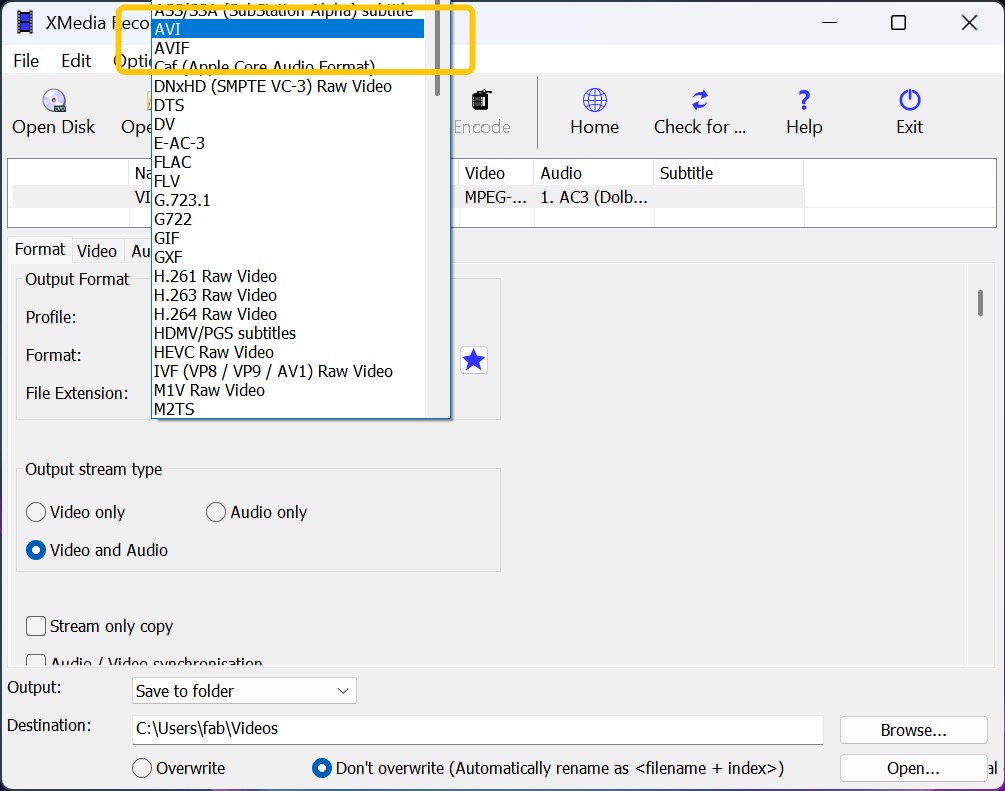The width and height of the screenshot is (1005, 791).
Task: Click the blue star favorites icon
Action: pos(473,360)
